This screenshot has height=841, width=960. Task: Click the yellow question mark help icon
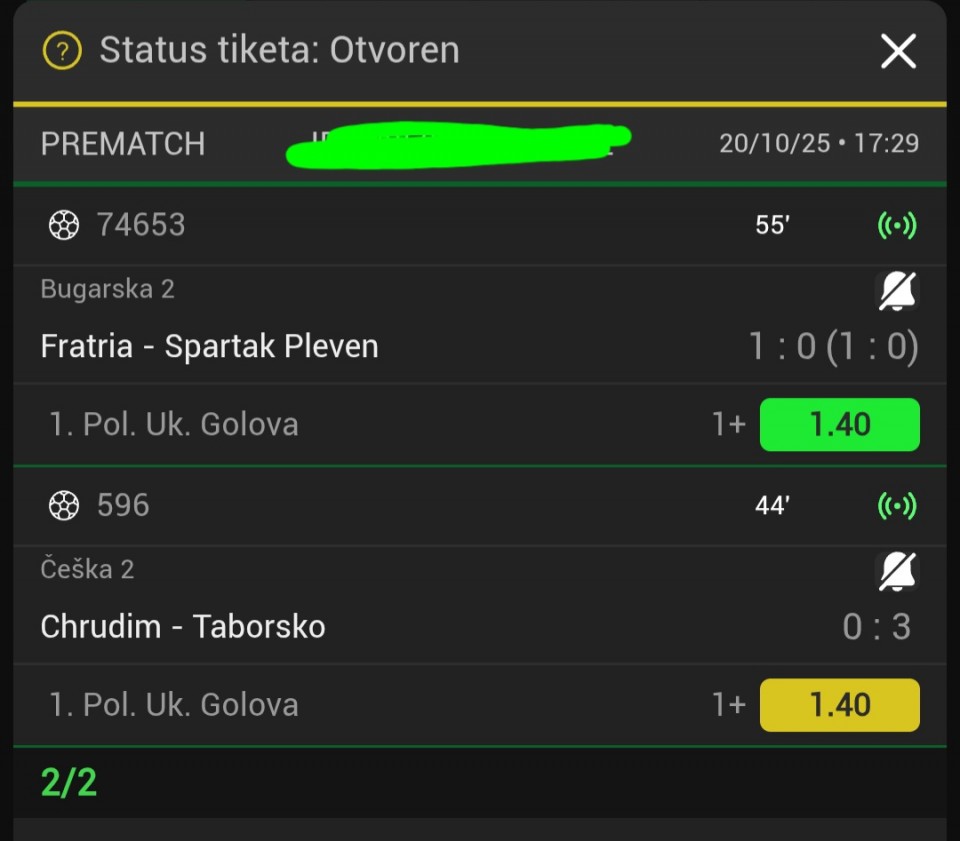62,50
